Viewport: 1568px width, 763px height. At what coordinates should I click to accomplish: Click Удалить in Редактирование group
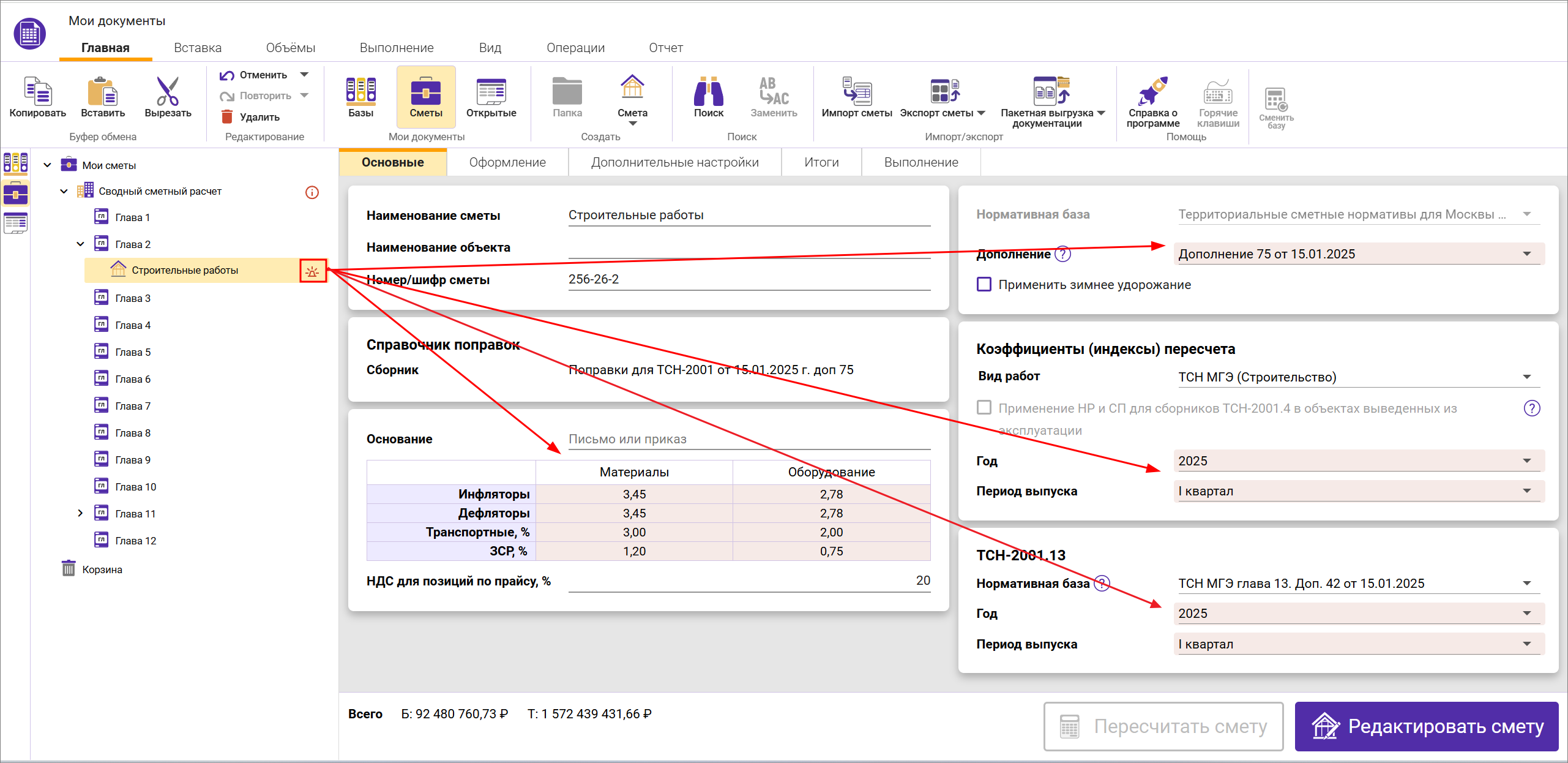[x=259, y=117]
